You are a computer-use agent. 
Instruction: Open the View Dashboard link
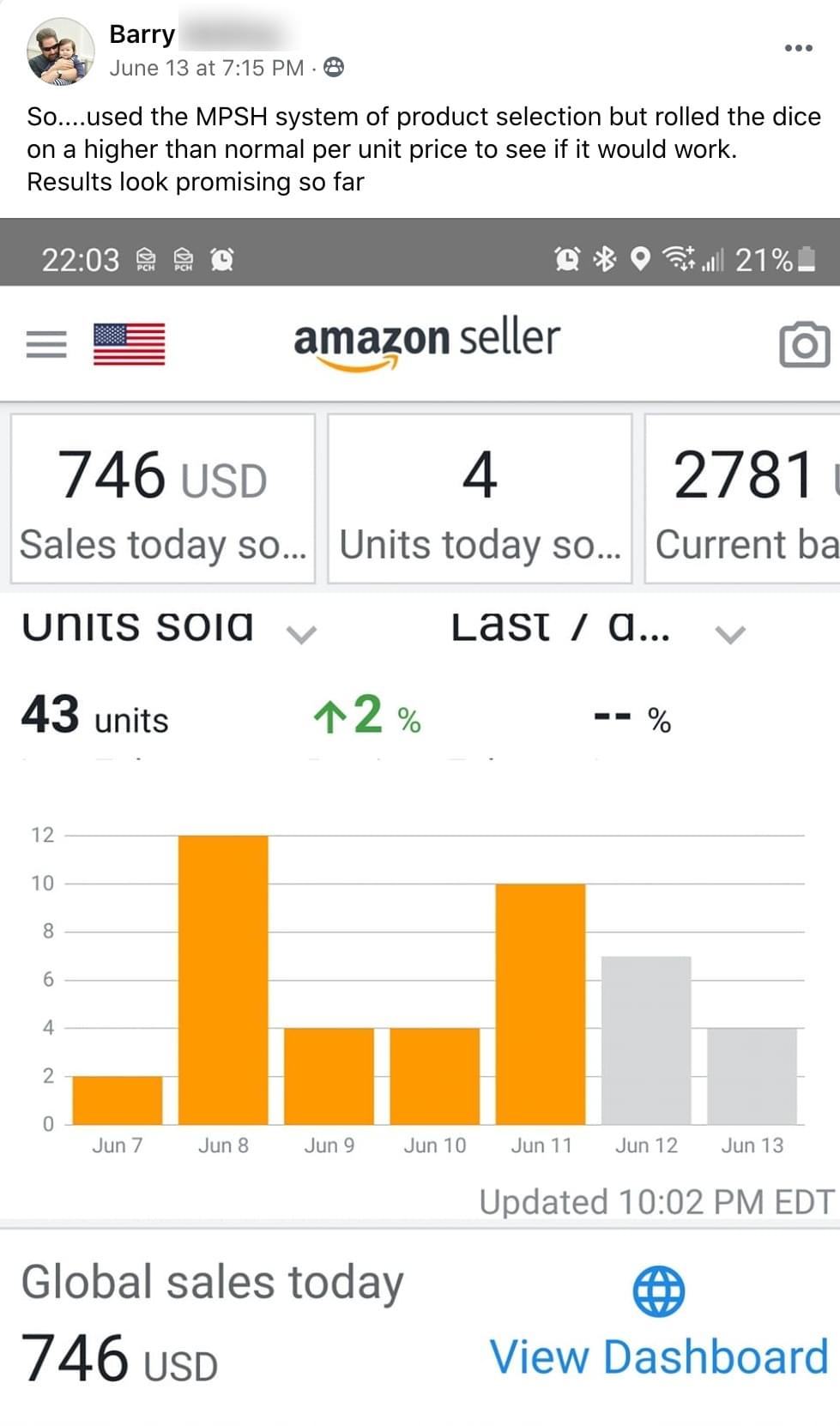coord(658,1357)
